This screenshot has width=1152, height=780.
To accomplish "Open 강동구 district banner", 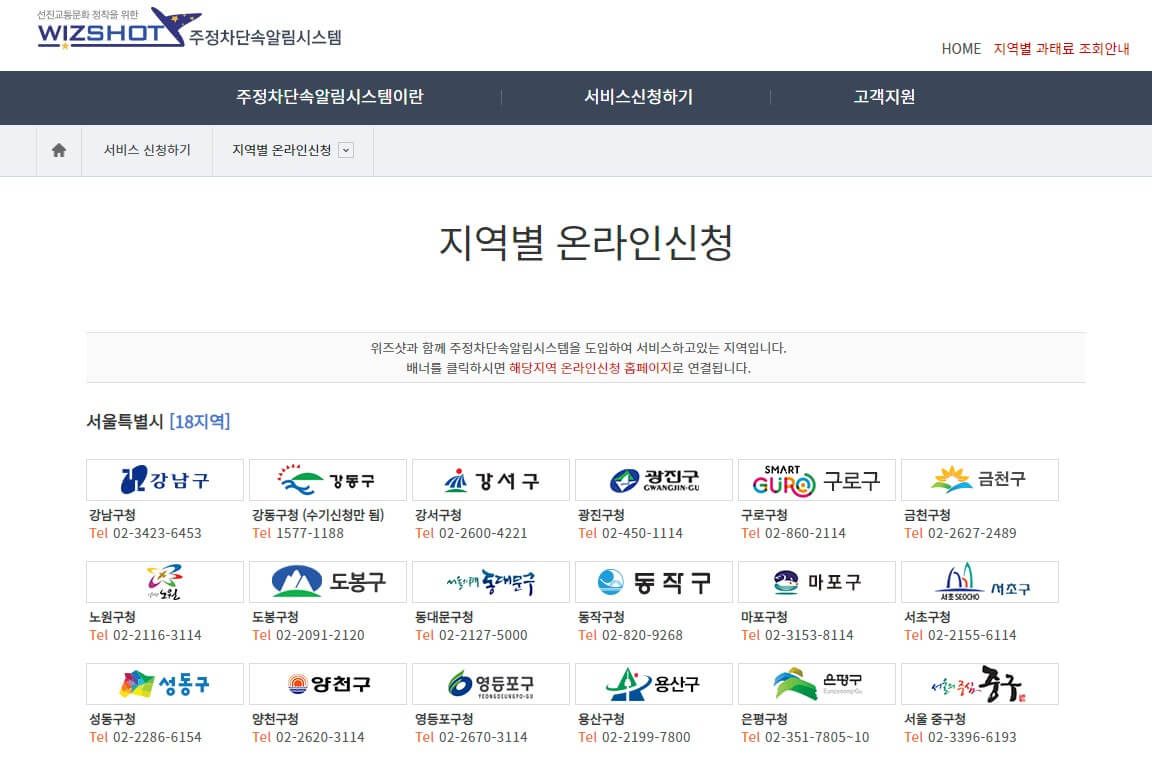I will coord(328,480).
